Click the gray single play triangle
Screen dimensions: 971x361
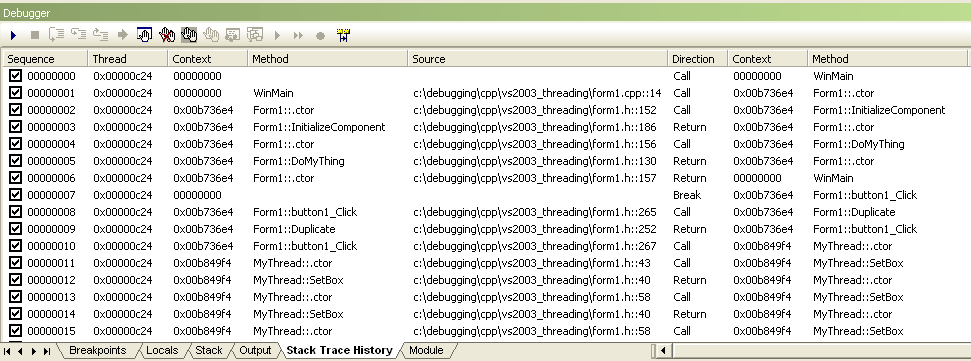tap(277, 36)
